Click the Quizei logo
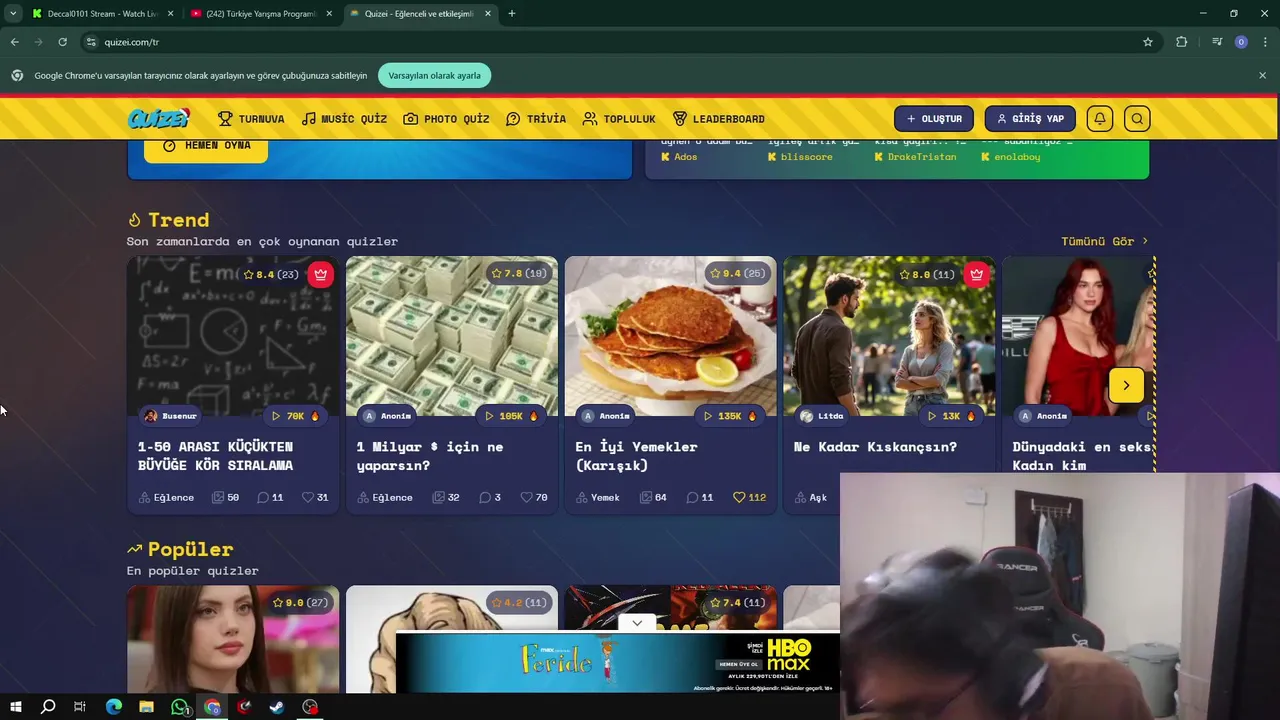Screen dimensions: 1280x720 (158, 119)
